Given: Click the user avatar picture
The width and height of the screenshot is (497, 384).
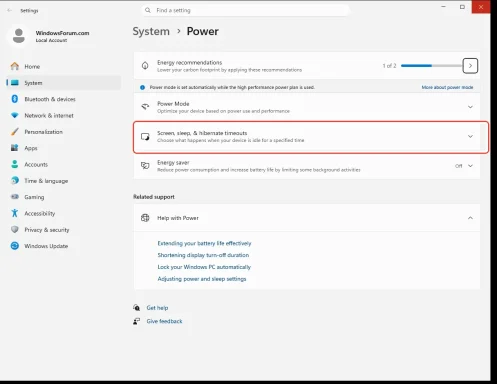Looking at the screenshot, I should [x=19, y=36].
